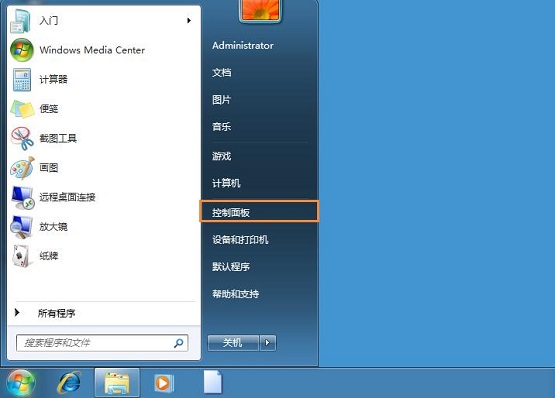Open the Administrator user folder

tap(243, 45)
